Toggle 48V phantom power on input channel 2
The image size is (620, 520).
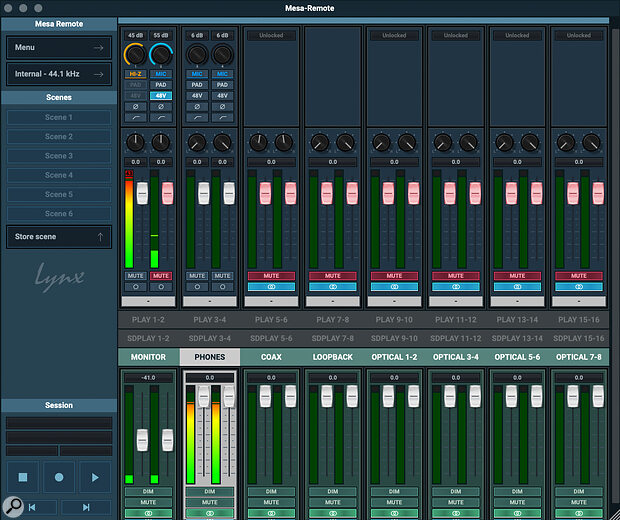click(160, 95)
